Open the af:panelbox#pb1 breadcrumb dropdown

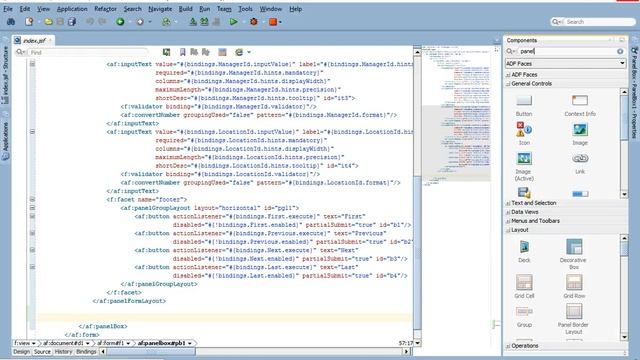point(190,343)
